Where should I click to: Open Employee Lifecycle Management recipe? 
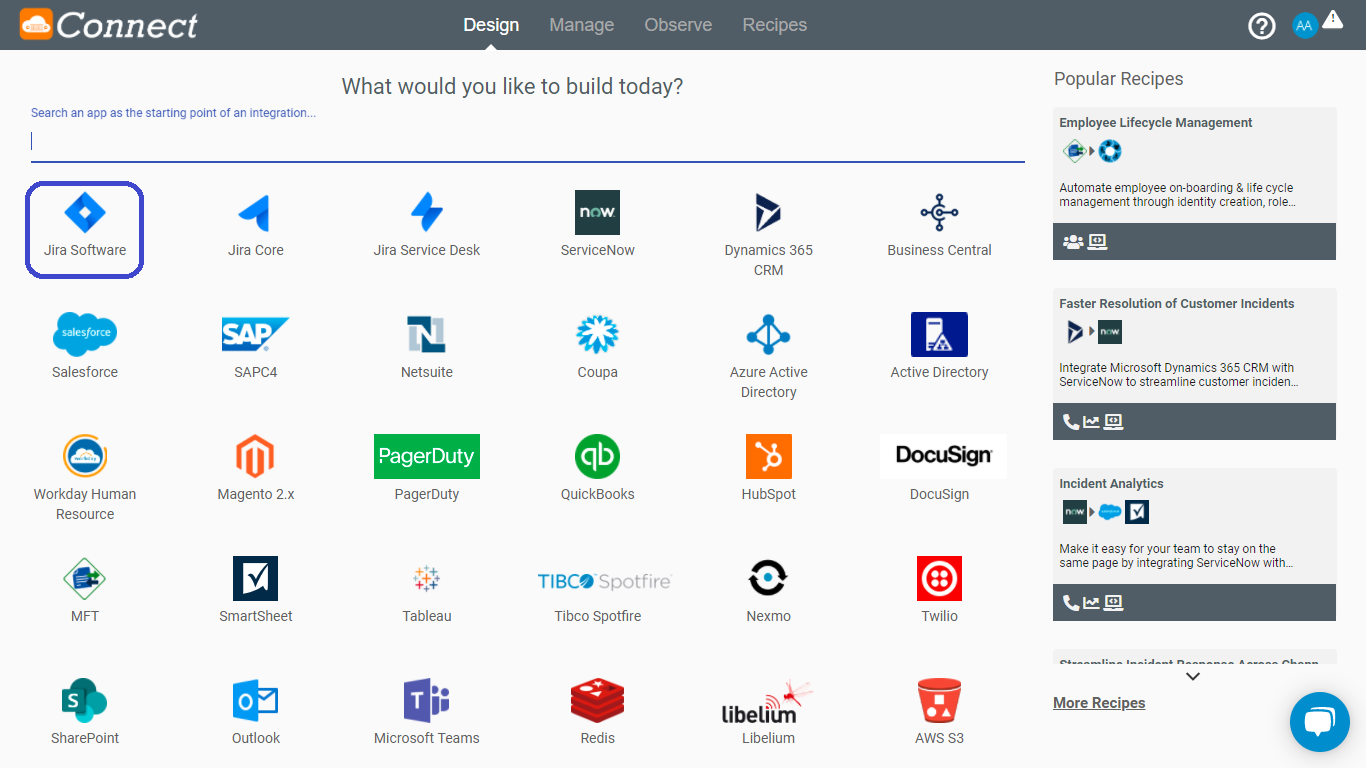(x=1194, y=183)
